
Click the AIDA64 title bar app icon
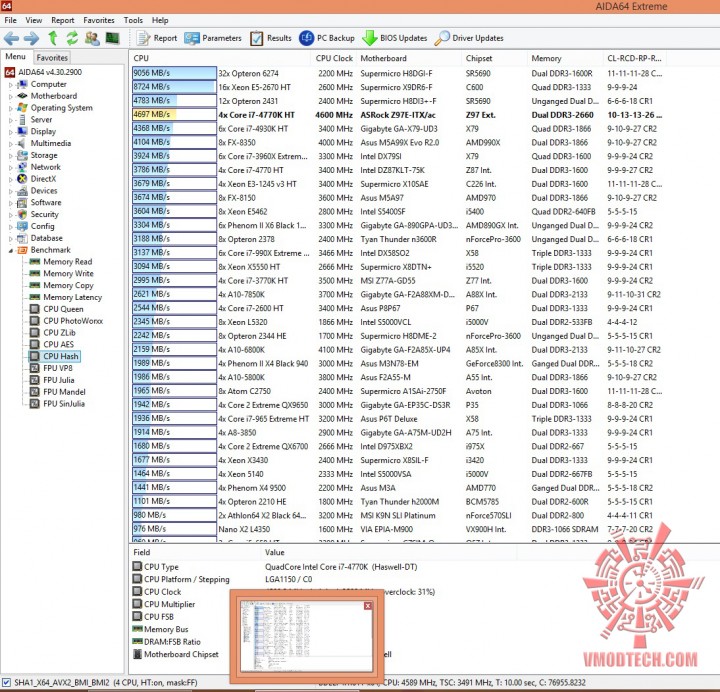pos(6,6)
